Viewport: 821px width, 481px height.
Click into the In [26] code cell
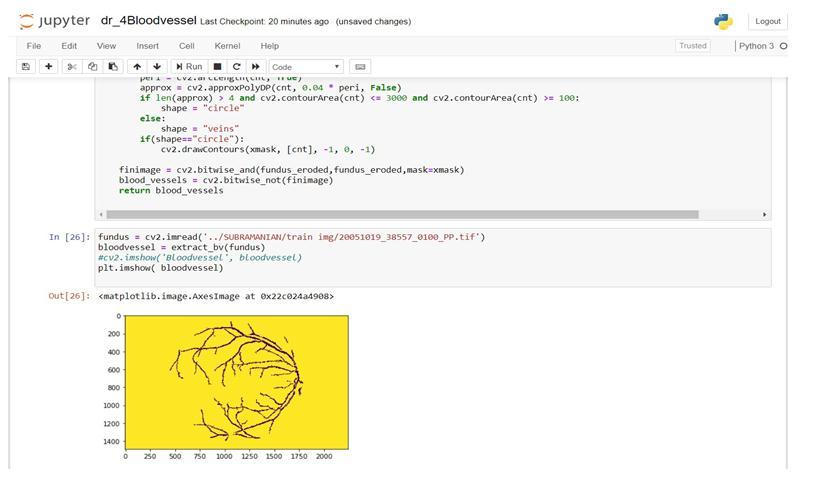coord(432,258)
